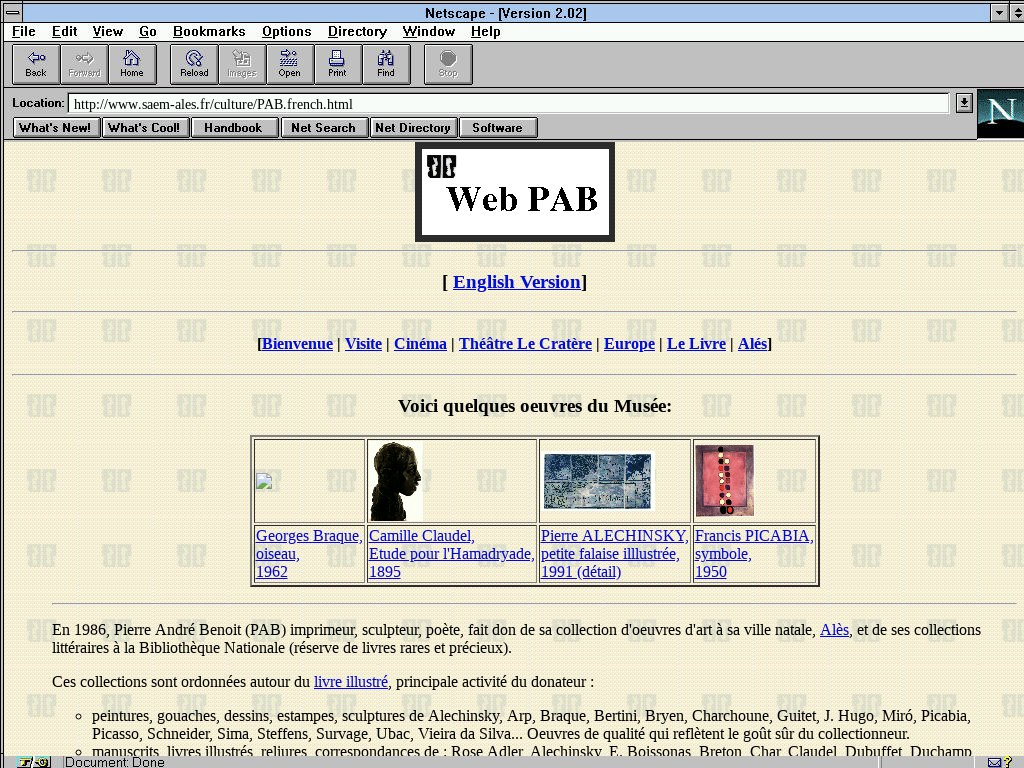Click the Open location toolbar icon
Screen dimensions: 1024x768
289,64
